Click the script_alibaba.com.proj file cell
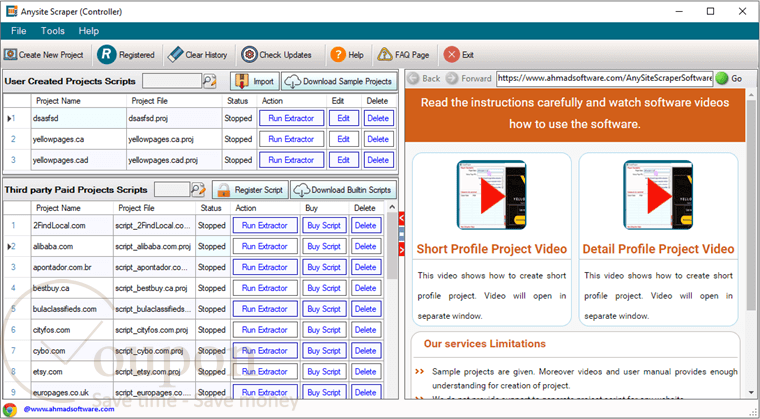 154,246
